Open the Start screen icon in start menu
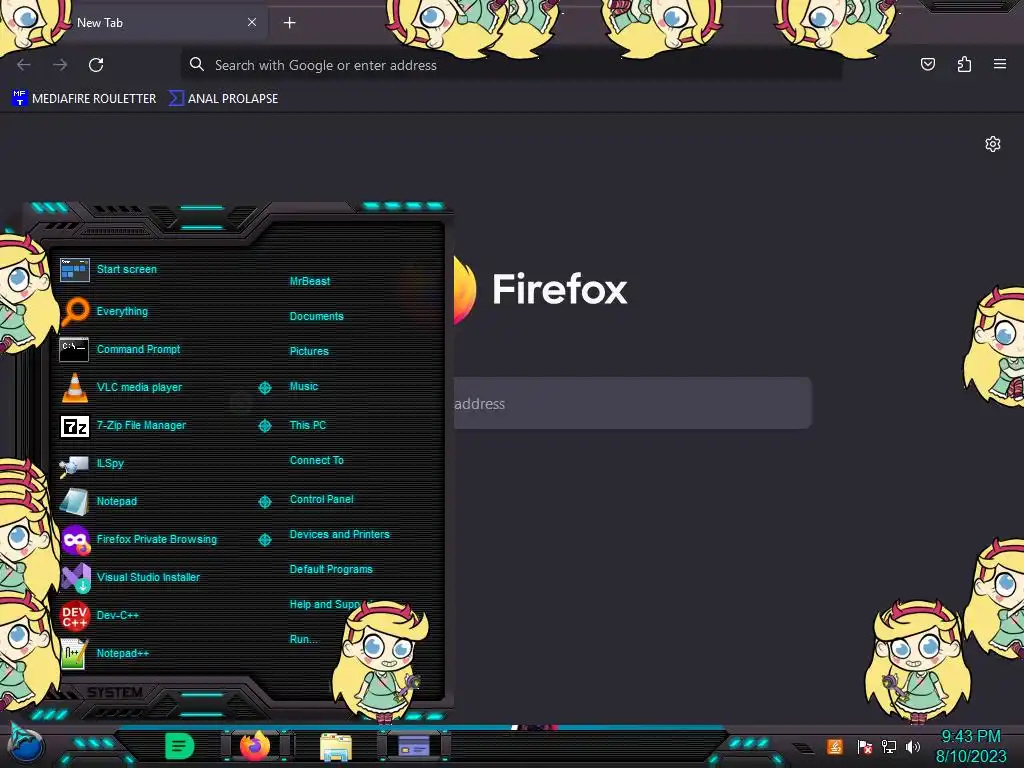Viewport: 1024px width, 768px height. point(74,269)
